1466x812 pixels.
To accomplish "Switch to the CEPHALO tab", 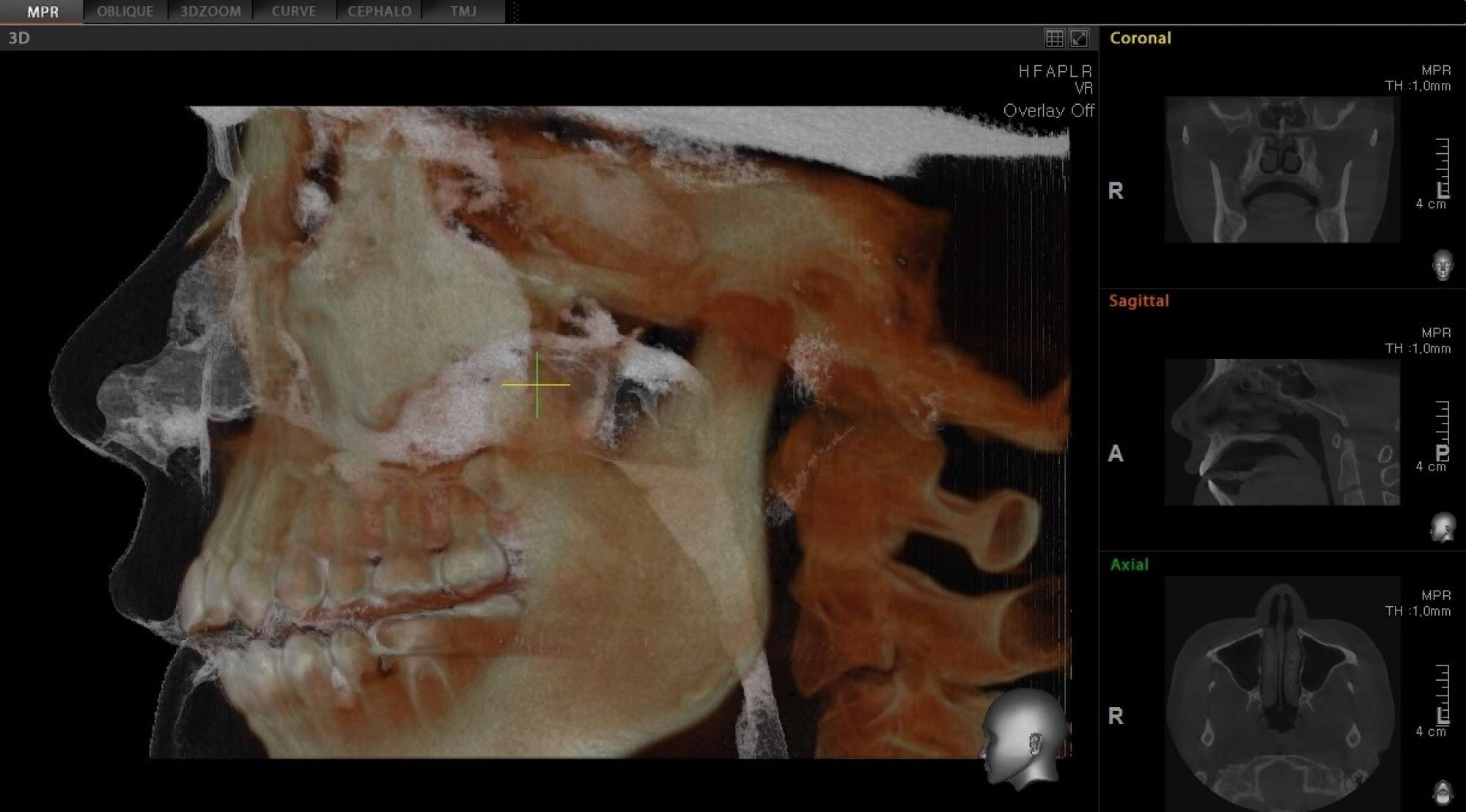I will click(x=379, y=12).
